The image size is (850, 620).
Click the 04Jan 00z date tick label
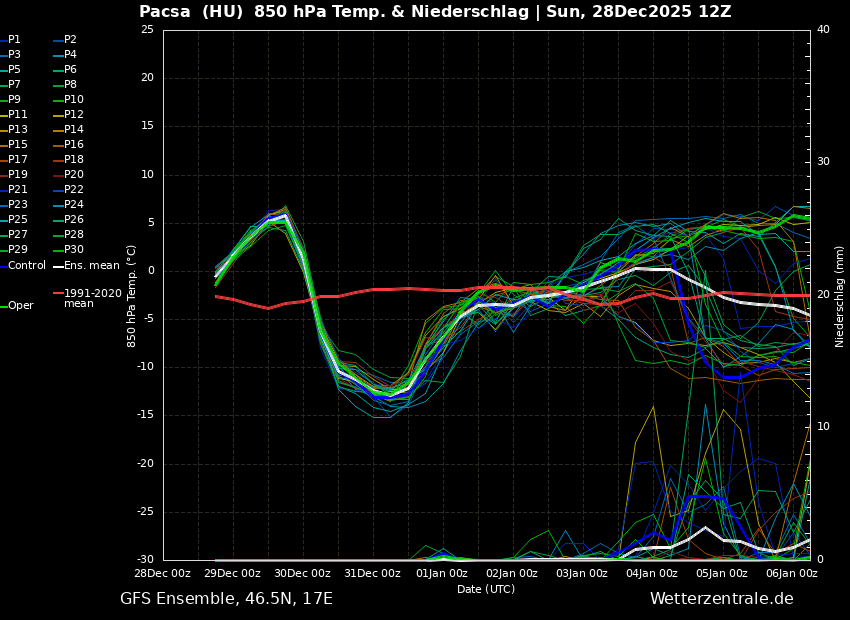tap(652, 574)
